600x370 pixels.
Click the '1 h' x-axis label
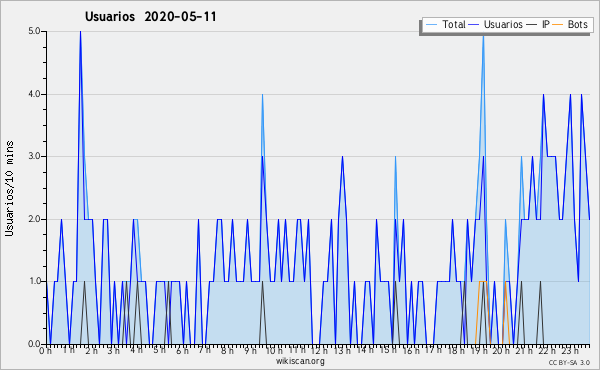click(68, 350)
